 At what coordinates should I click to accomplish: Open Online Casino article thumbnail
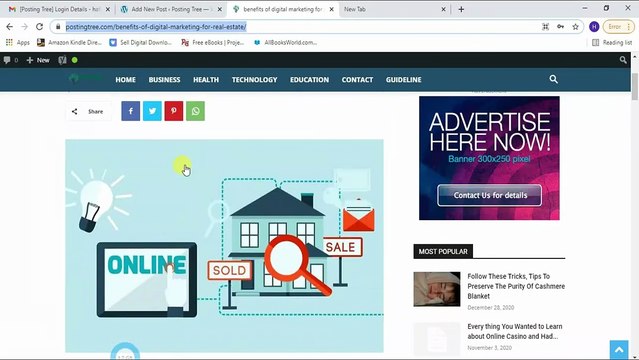(x=437, y=339)
